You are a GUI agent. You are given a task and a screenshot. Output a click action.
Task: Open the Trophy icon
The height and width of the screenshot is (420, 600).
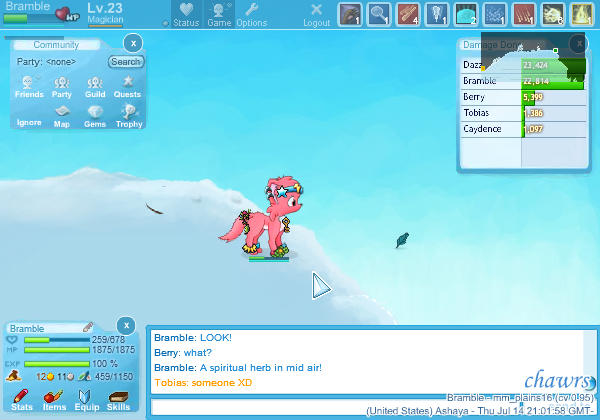[129, 117]
